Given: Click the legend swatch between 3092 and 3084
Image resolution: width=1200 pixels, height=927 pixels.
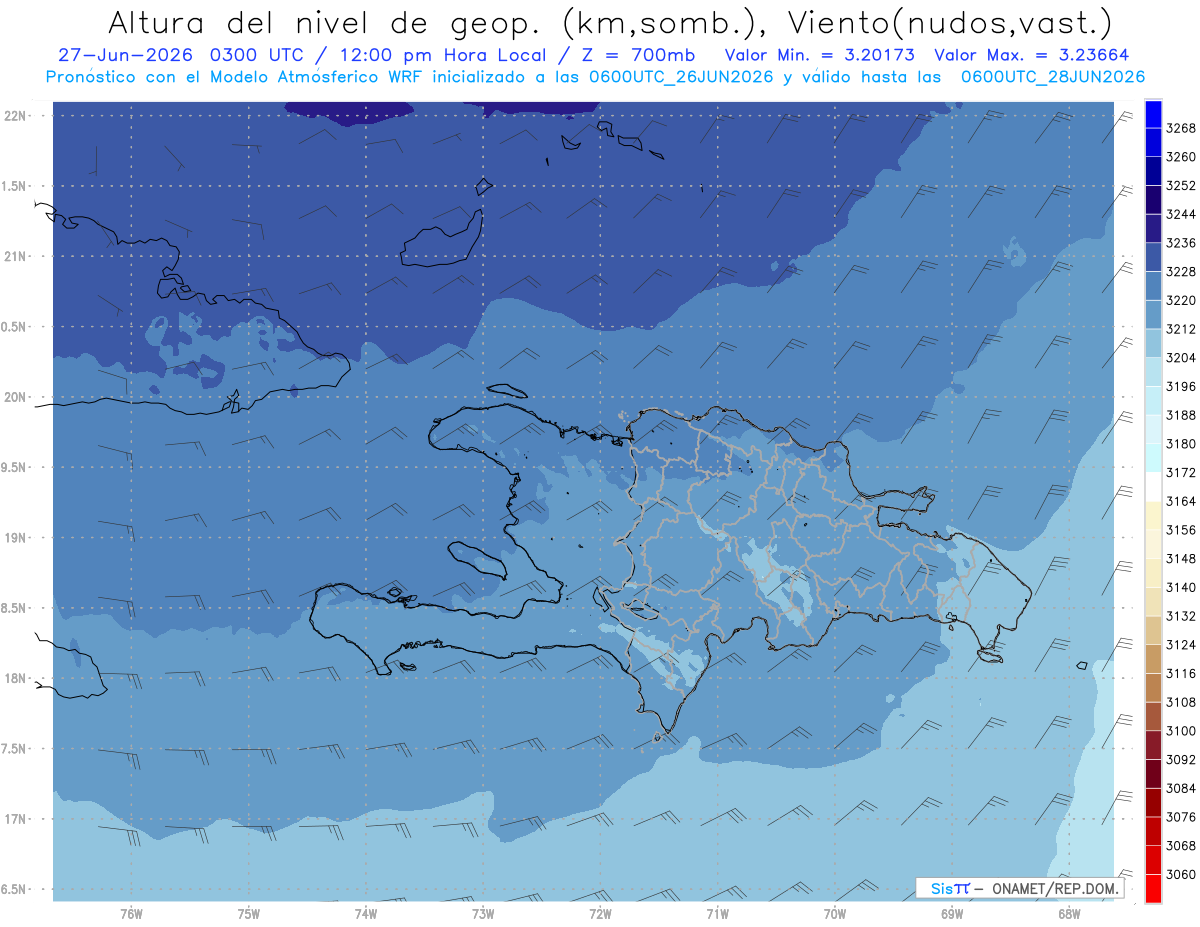Looking at the screenshot, I should pyautogui.click(x=1152, y=774).
